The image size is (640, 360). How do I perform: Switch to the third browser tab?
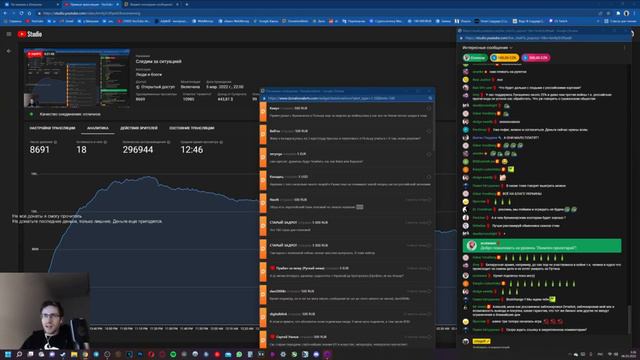(x=152, y=4)
